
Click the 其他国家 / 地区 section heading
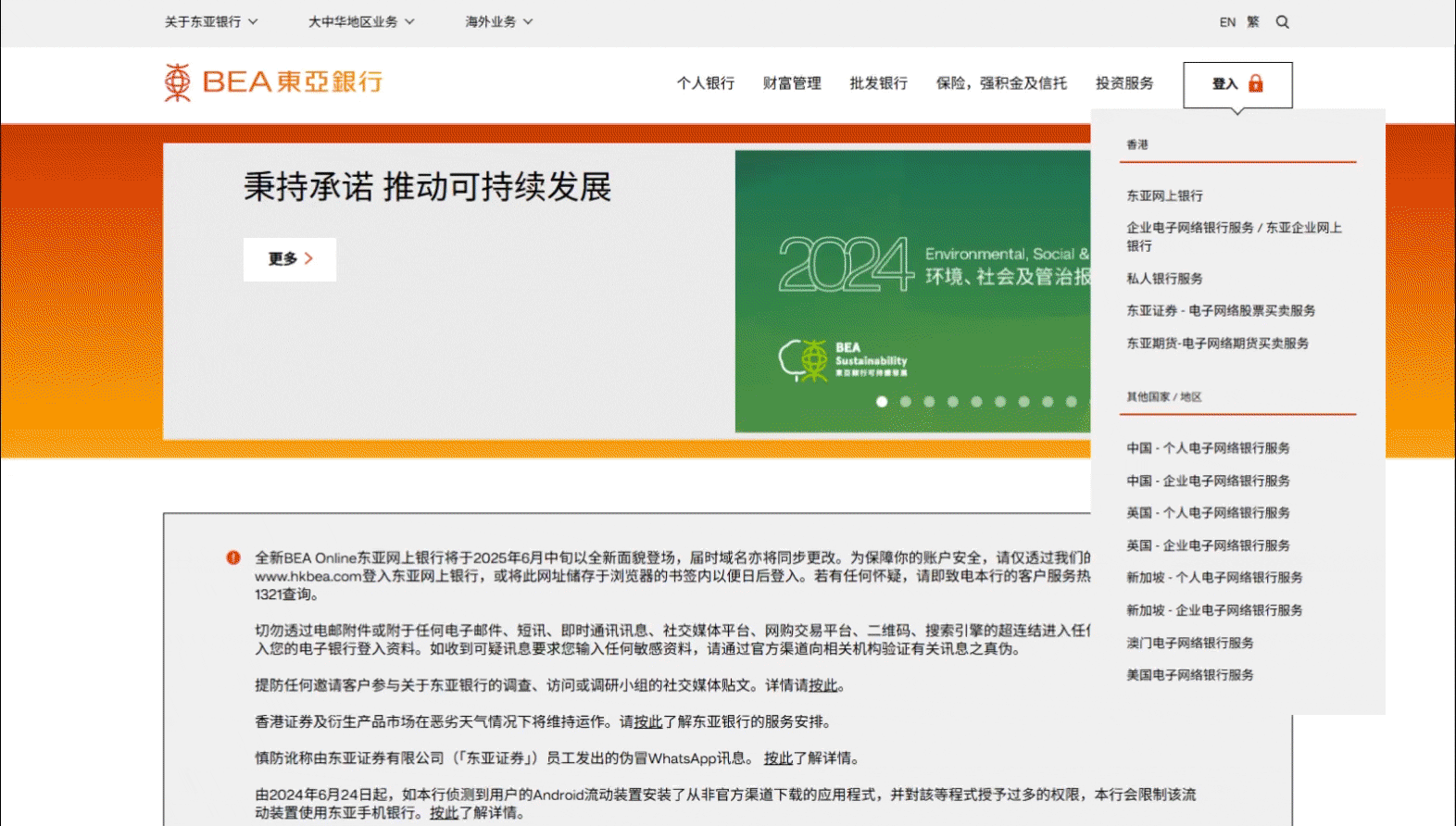1164,396
